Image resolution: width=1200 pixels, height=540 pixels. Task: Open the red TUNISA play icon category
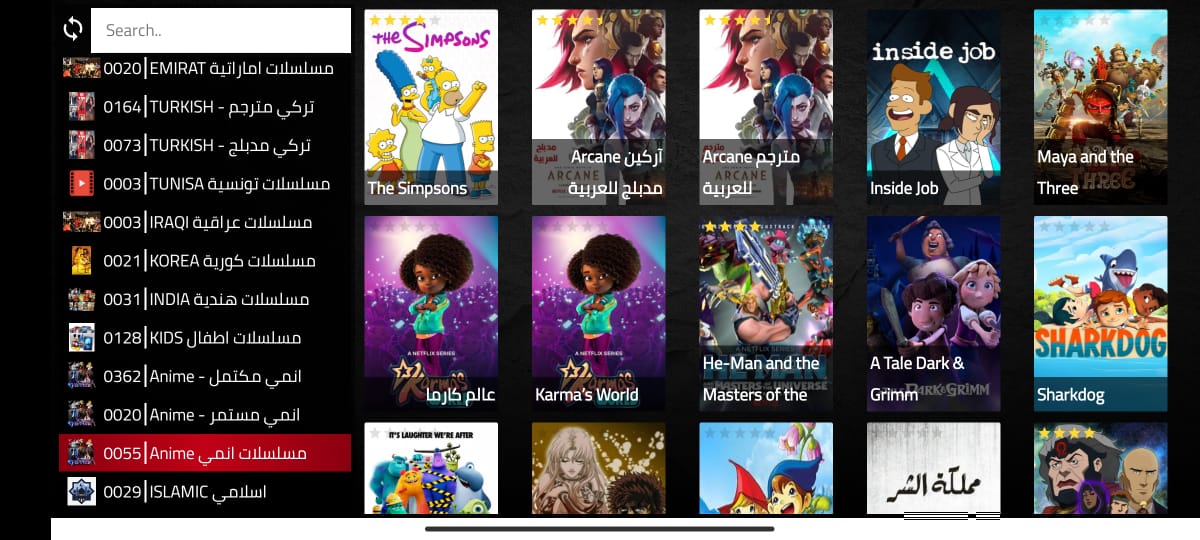coord(81,183)
